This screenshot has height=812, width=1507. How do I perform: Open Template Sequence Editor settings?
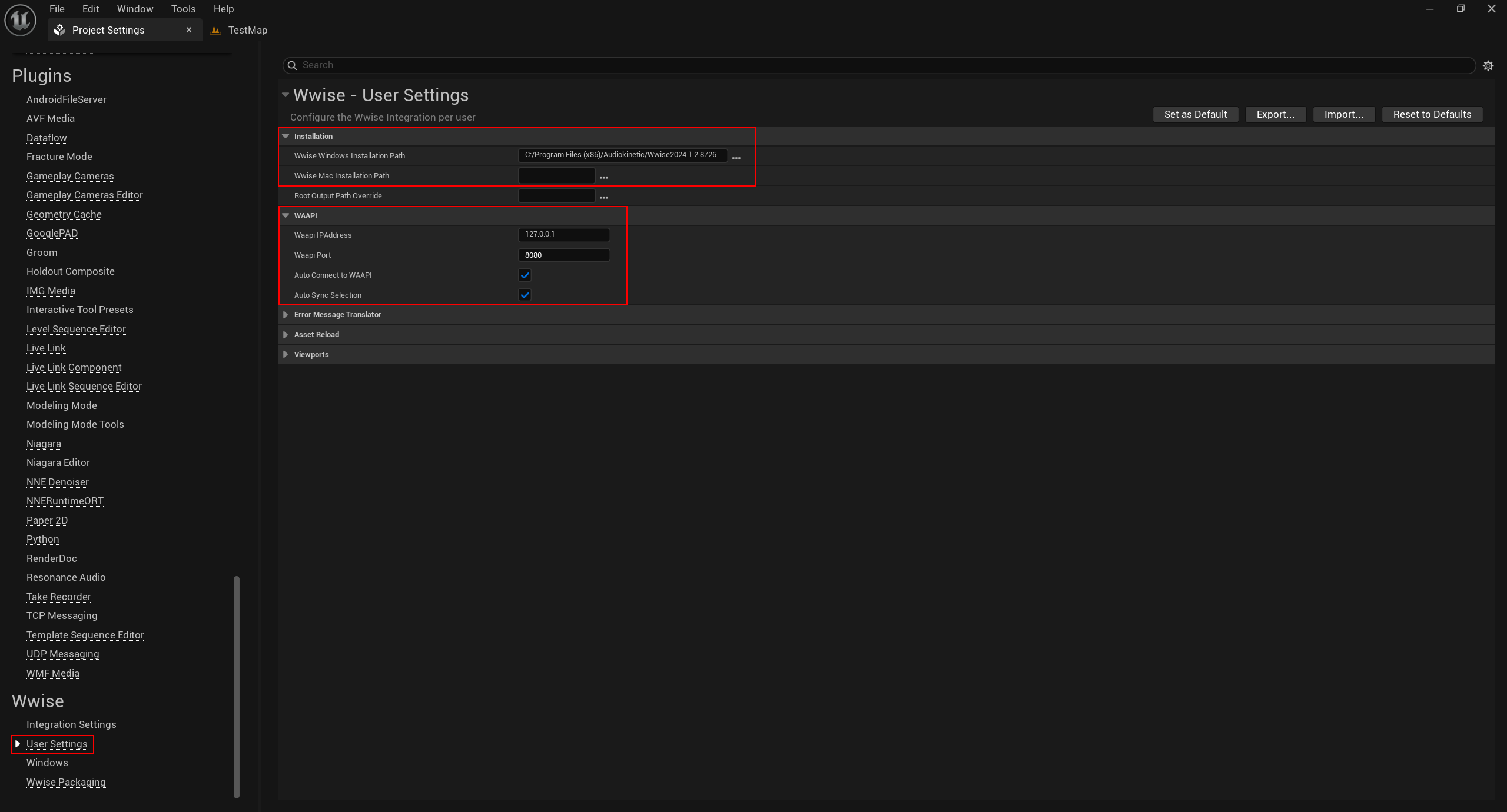85,635
